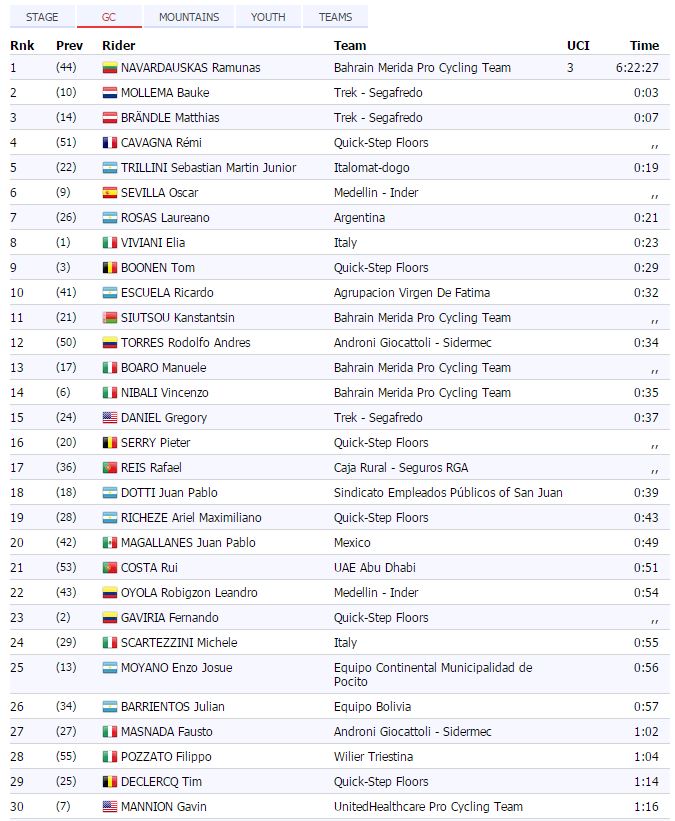Click the Dutch flag next to Mollema

pyautogui.click(x=110, y=93)
